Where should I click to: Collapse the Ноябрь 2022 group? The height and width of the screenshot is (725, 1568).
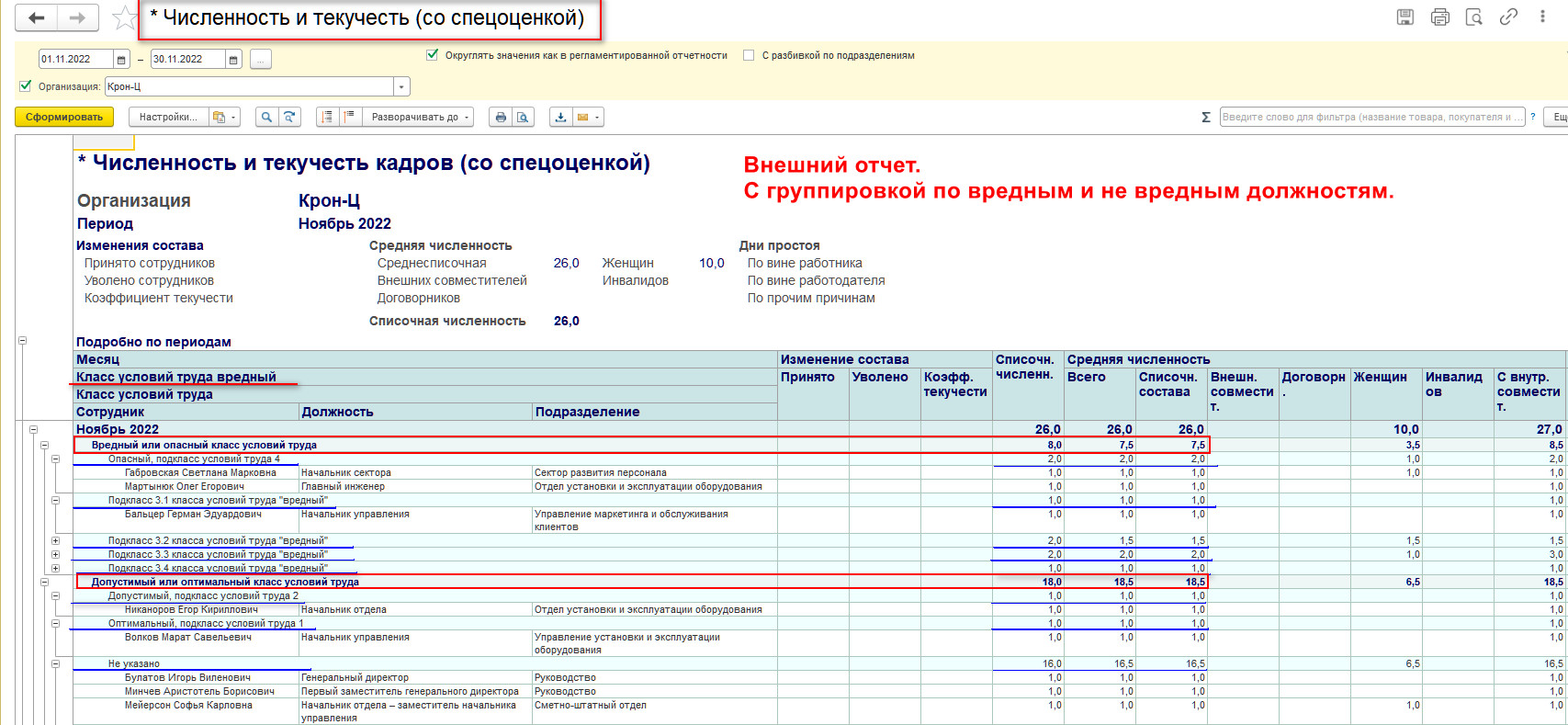point(33,429)
